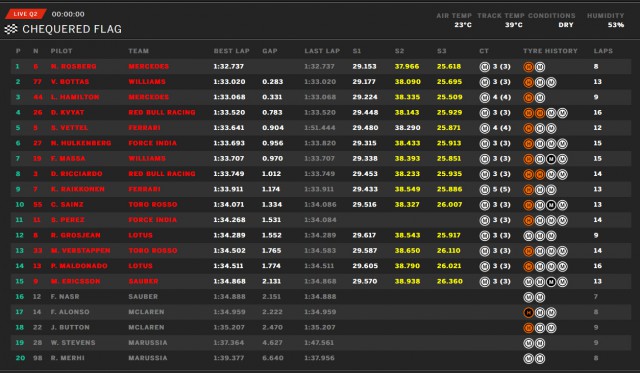Click the S1 column header

pyautogui.click(x=357, y=51)
